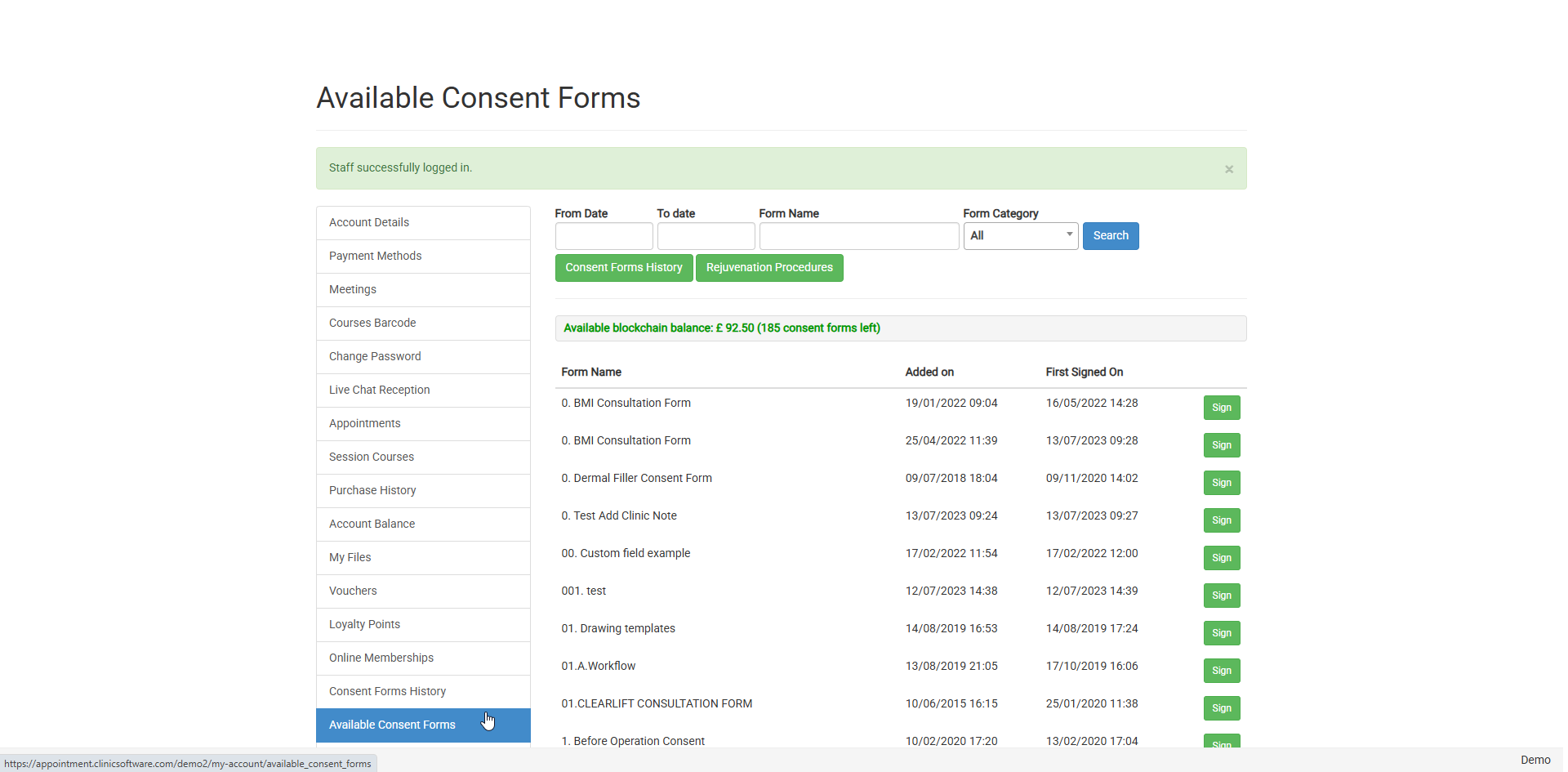The image size is (1568, 772).
Task: Sign the 01. Drawing templates form
Action: point(1221,633)
